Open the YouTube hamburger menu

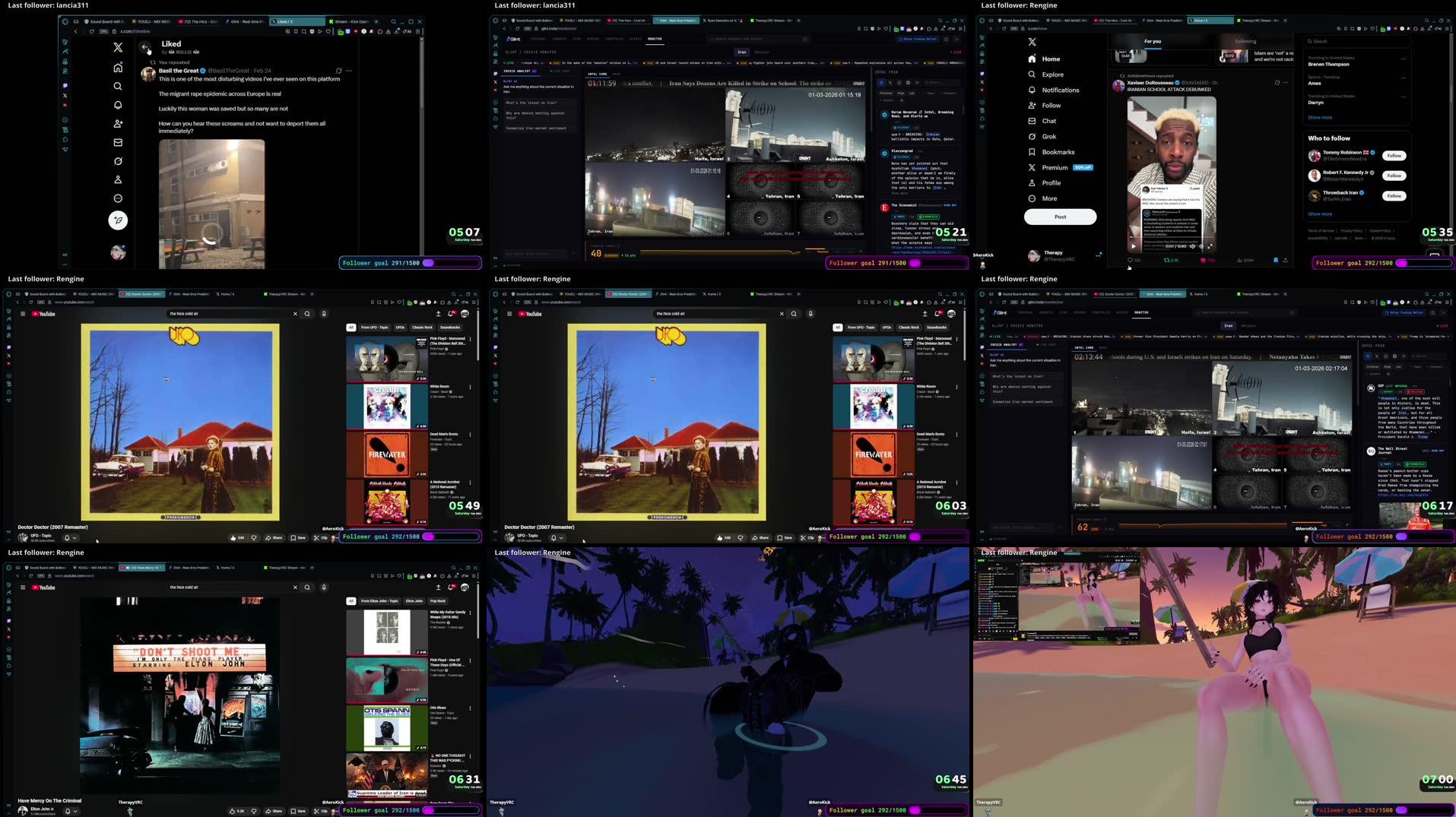pos(24,313)
